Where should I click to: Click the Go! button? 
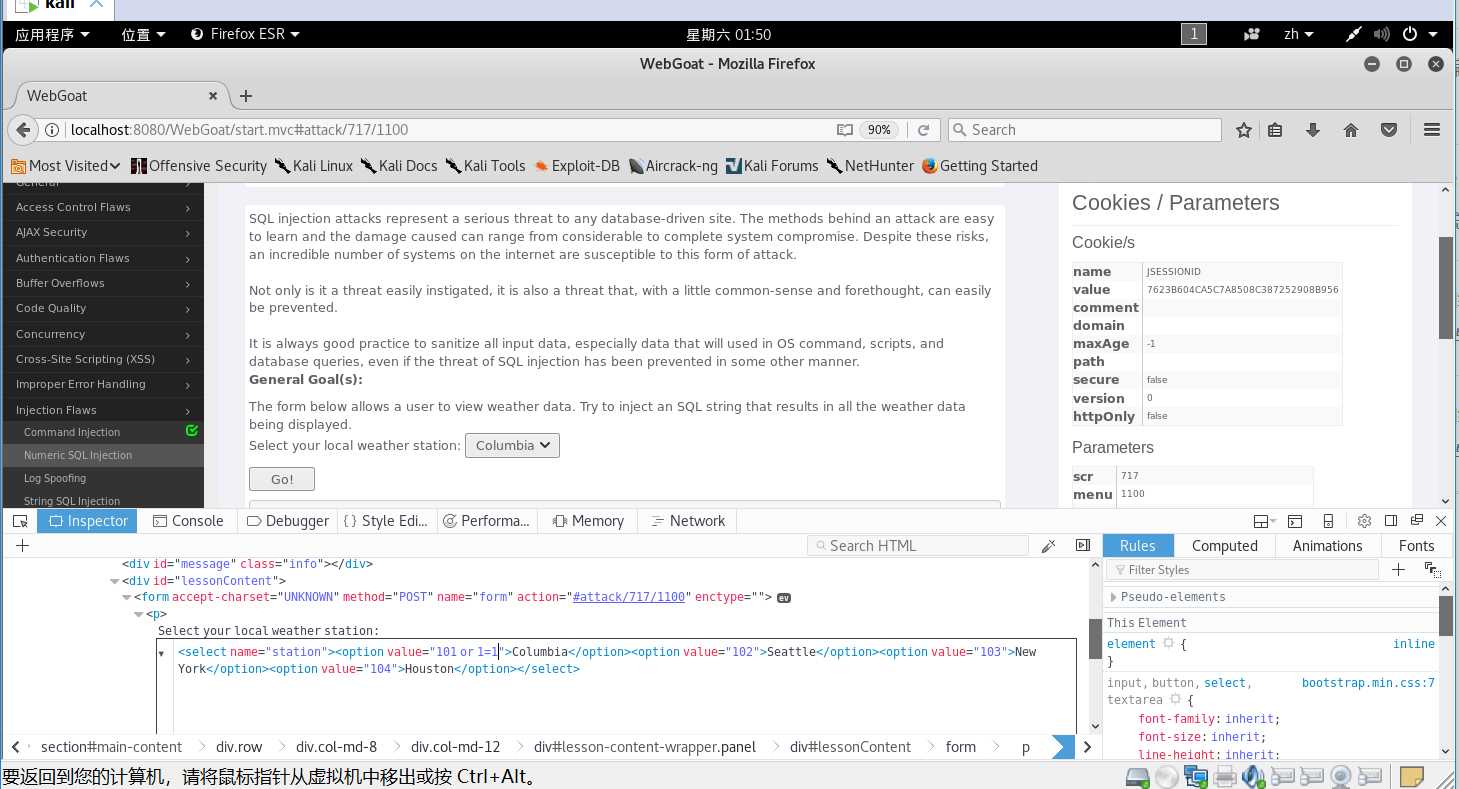282,479
